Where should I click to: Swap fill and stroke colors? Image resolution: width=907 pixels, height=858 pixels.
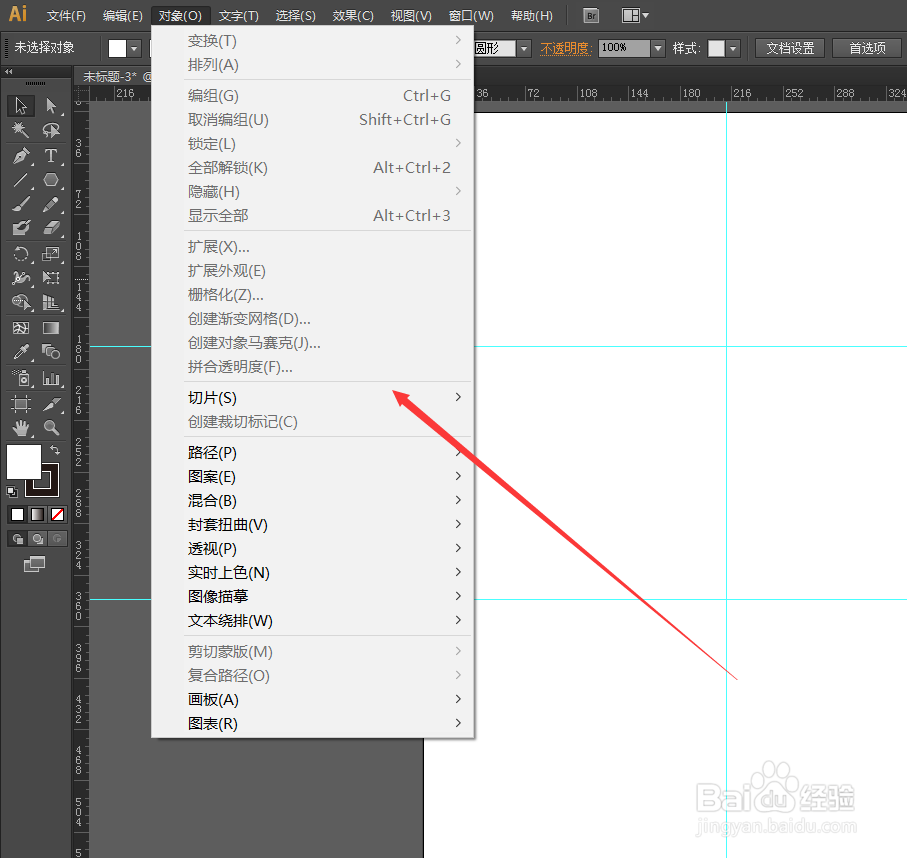click(55, 450)
